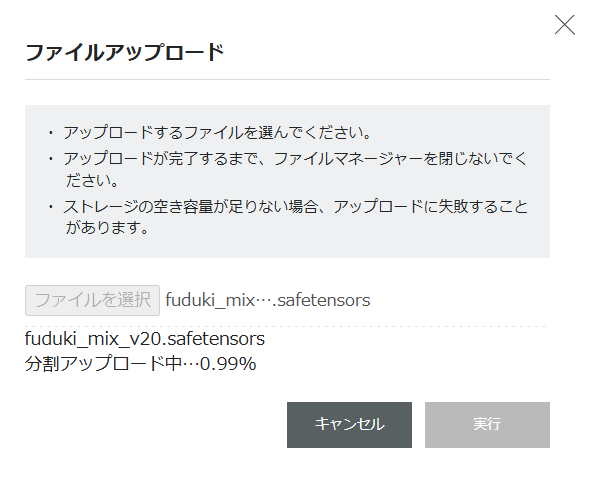Click the bullet dot before アップロードが完了
596x480 pixels.
(x=51, y=158)
